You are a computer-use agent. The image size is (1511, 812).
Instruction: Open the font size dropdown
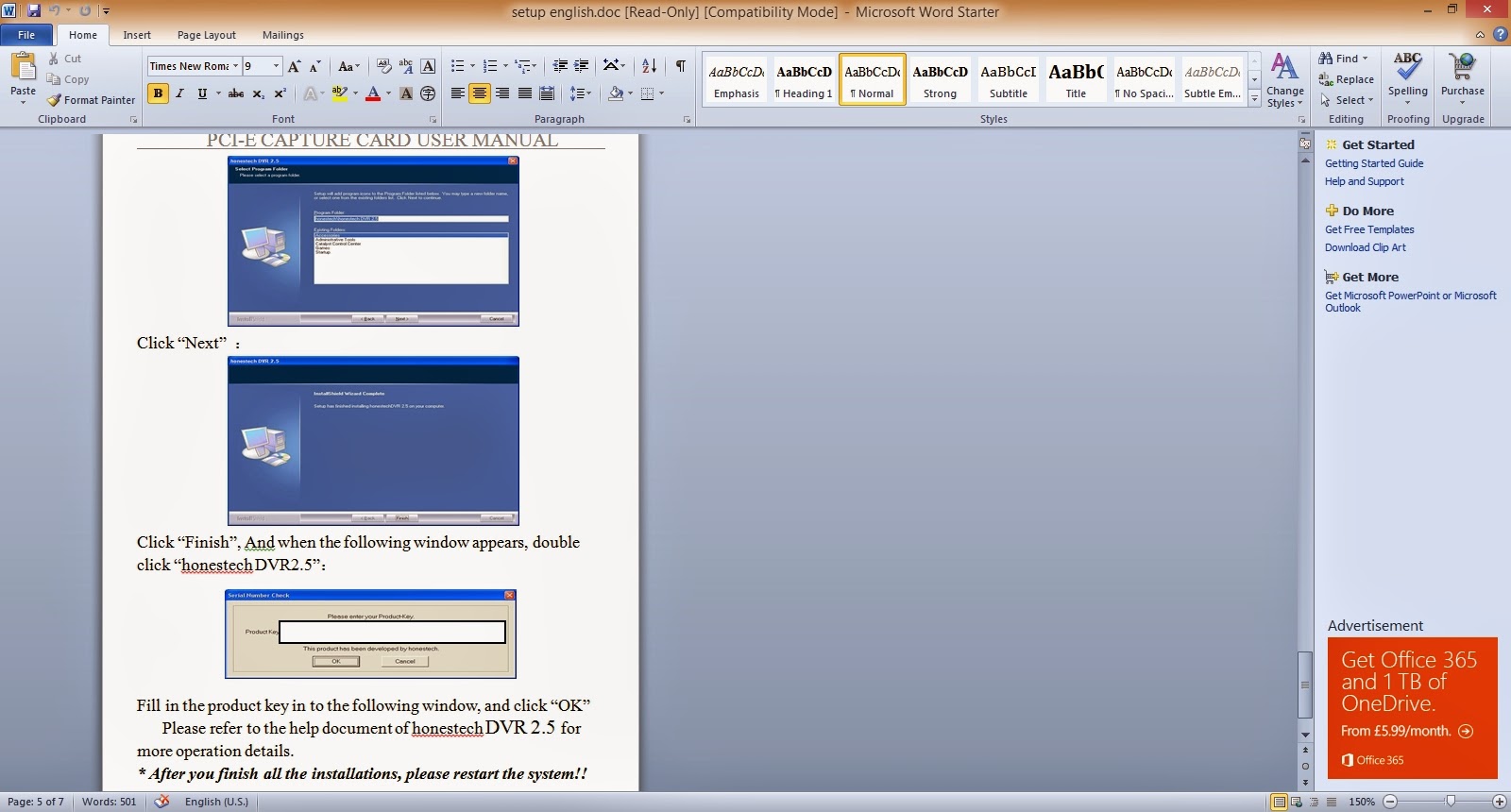pos(276,66)
